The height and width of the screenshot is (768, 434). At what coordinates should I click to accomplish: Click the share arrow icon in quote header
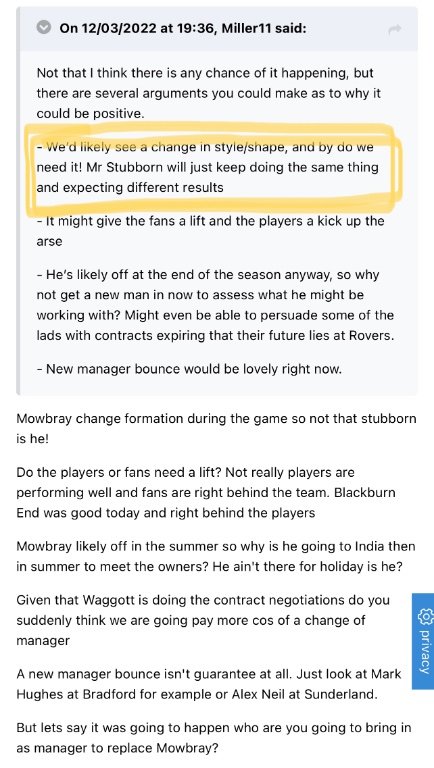(x=394, y=29)
